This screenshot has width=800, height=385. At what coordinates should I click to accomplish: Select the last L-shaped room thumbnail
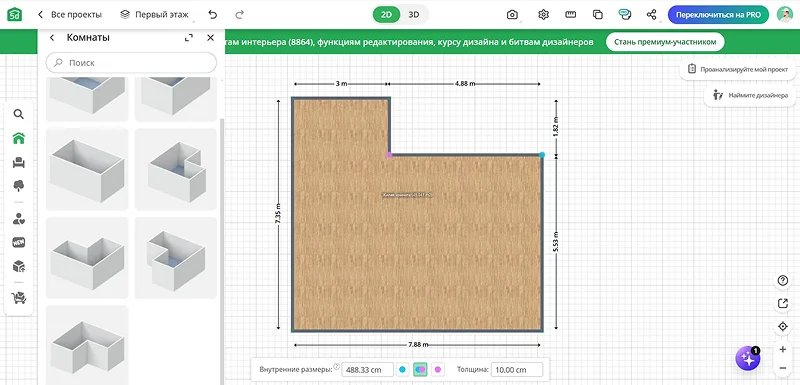pyautogui.click(x=87, y=345)
